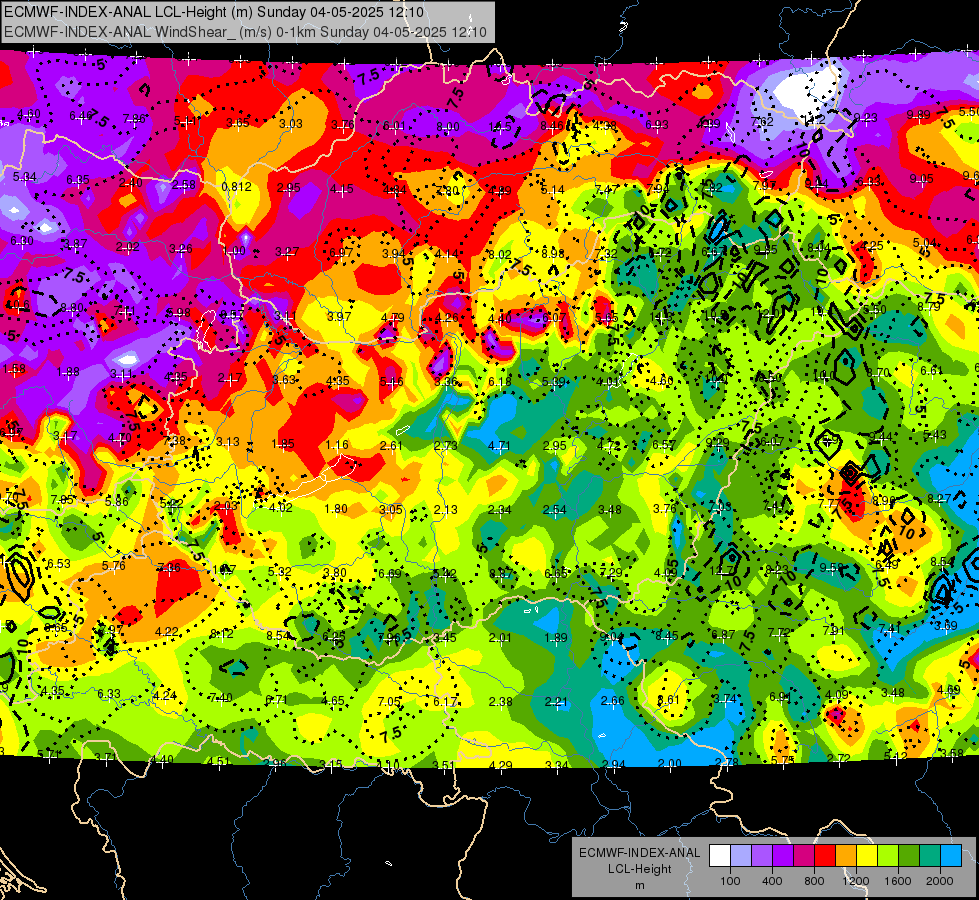Click the sky blue legend swatch
979x900 pixels.
coord(951,856)
